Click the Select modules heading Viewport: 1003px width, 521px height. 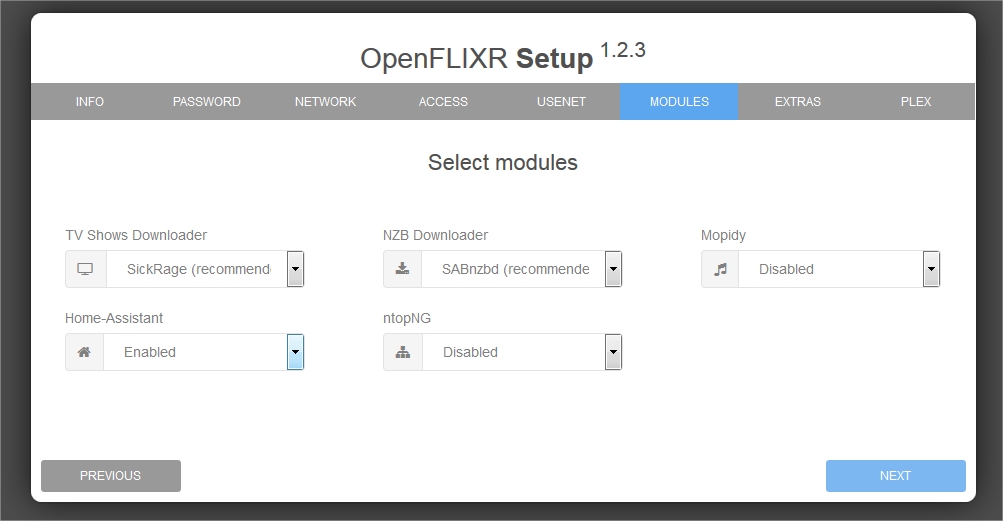click(503, 163)
